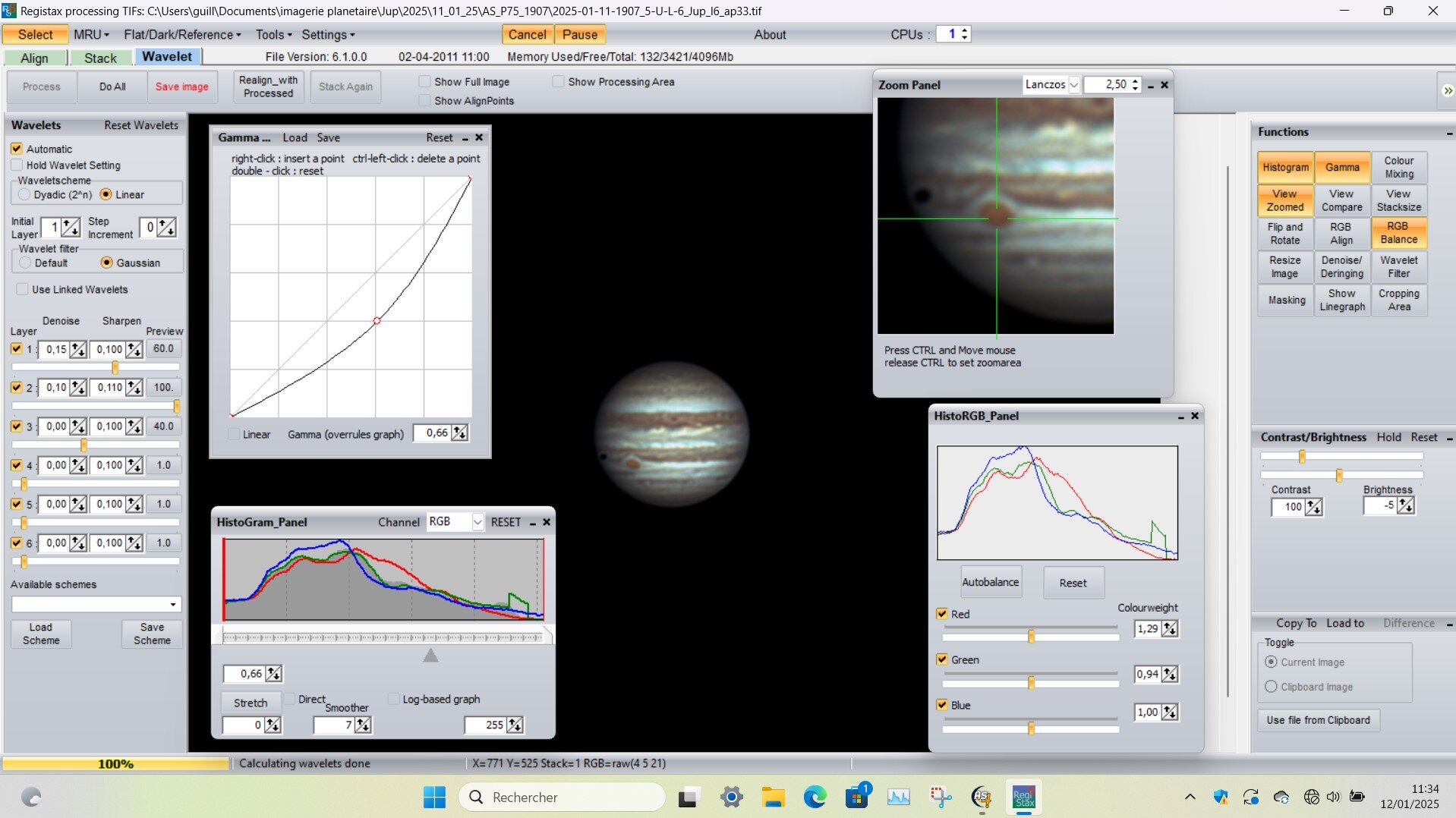Switch to the Stack tab
Image resolution: width=1456 pixels, height=818 pixels.
(x=100, y=58)
